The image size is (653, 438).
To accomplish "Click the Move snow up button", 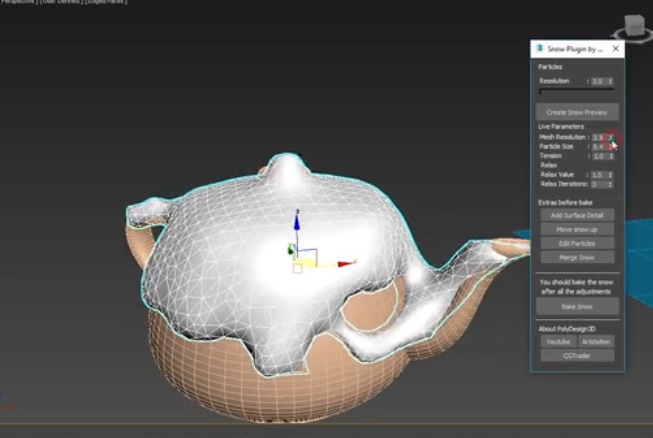I will pyautogui.click(x=577, y=229).
